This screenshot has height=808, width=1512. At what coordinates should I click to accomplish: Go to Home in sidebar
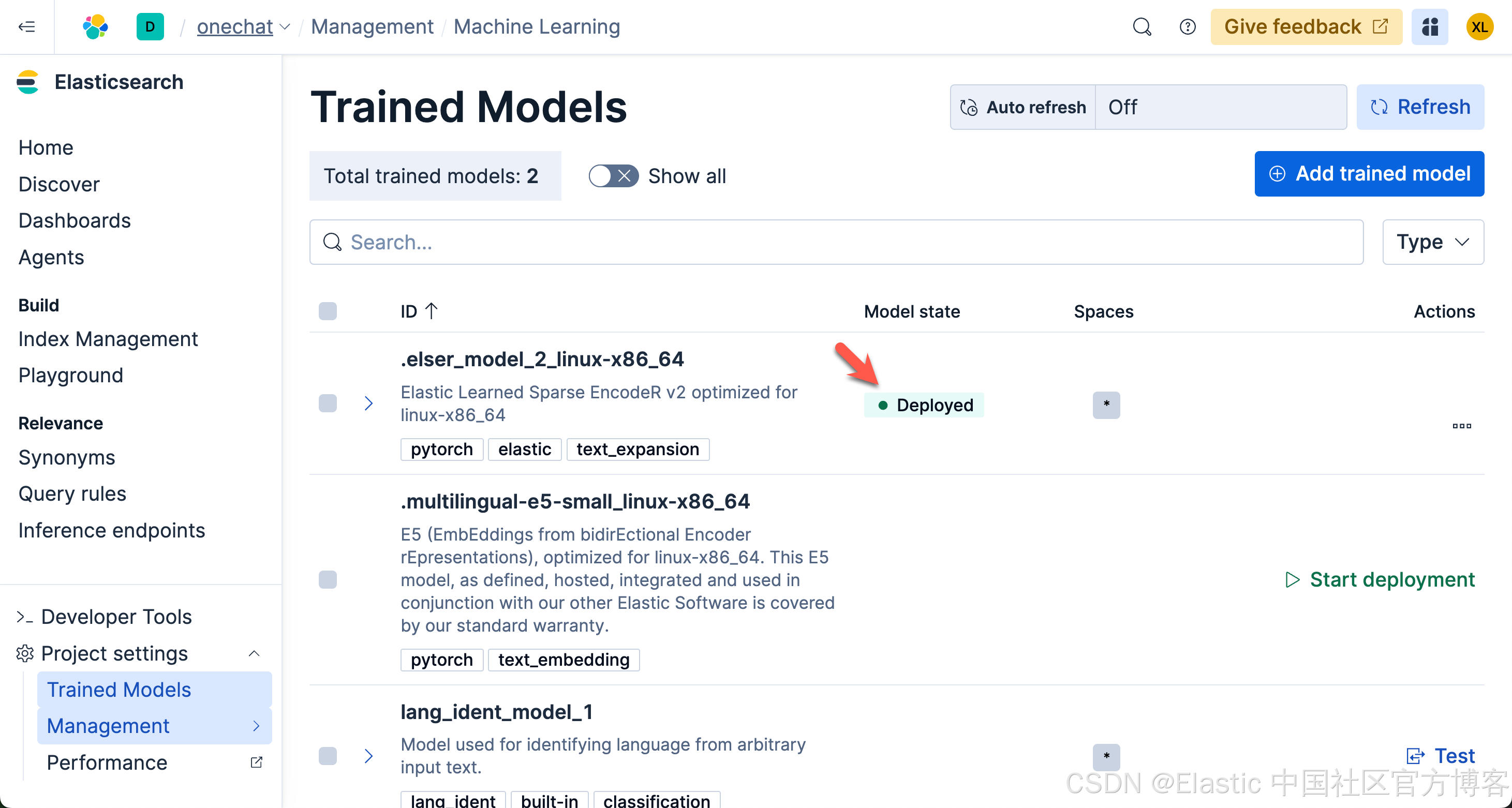(46, 147)
